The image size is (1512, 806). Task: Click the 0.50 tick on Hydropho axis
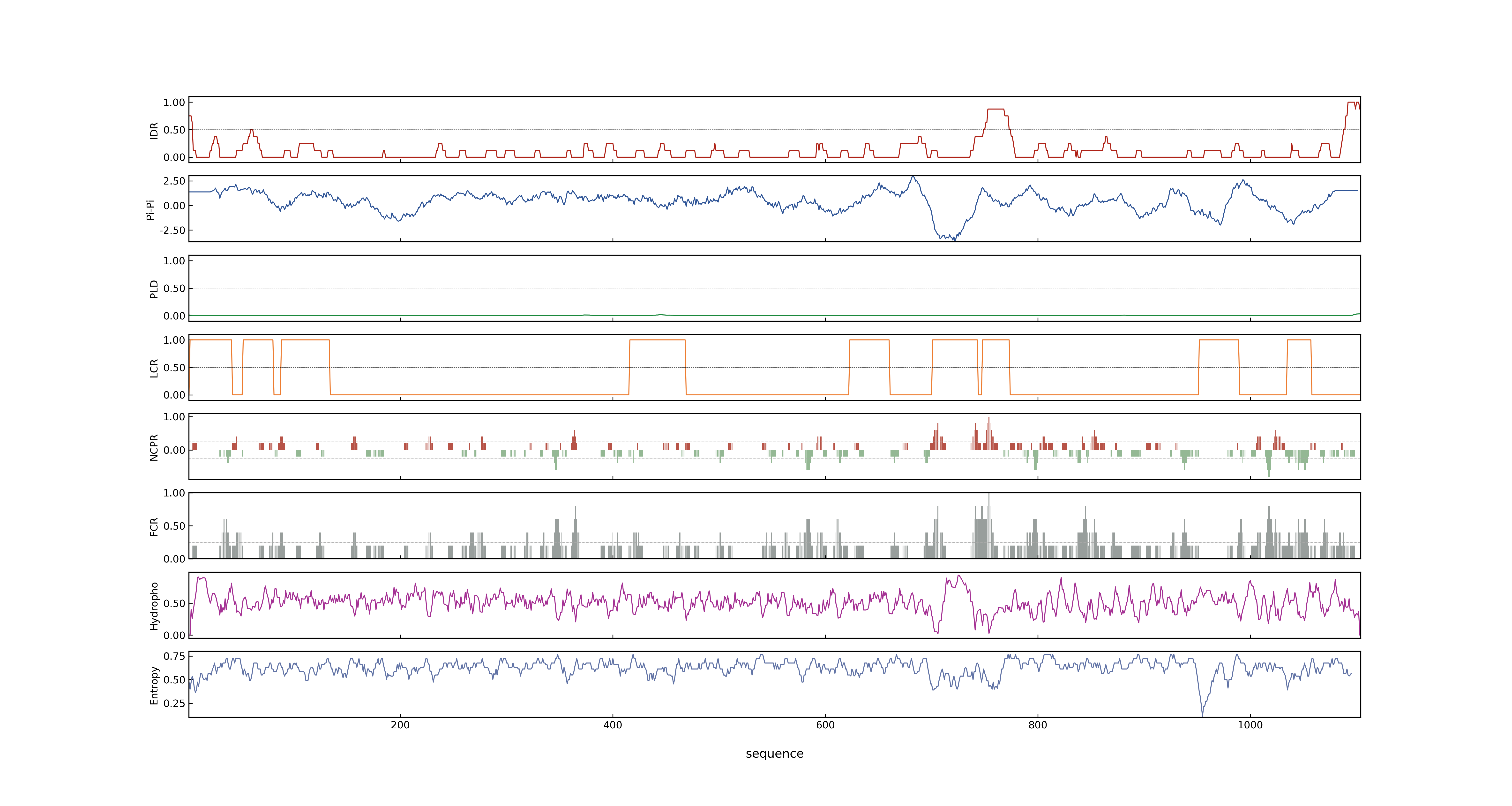pyautogui.click(x=174, y=604)
